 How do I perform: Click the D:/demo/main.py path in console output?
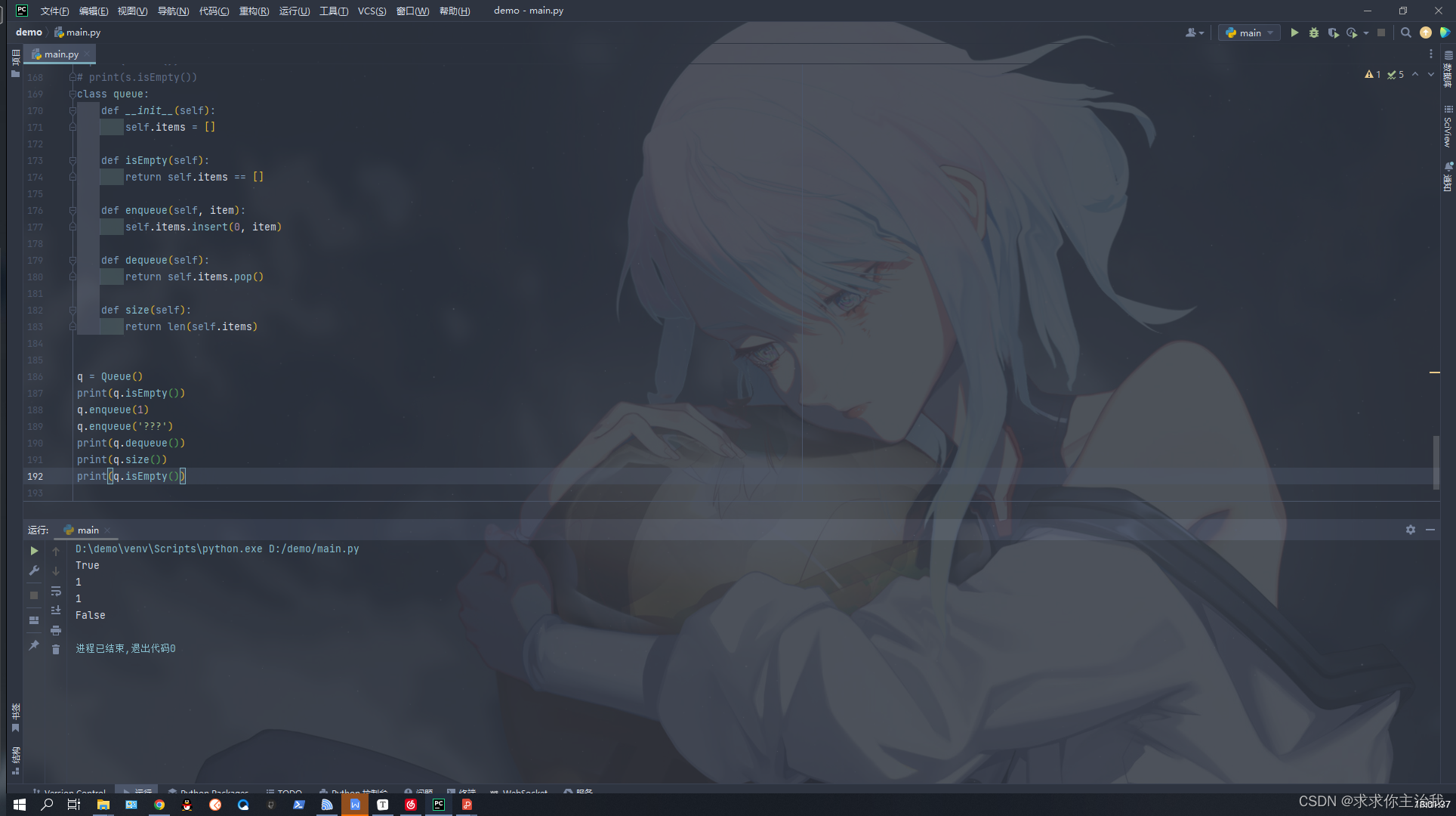coord(313,549)
